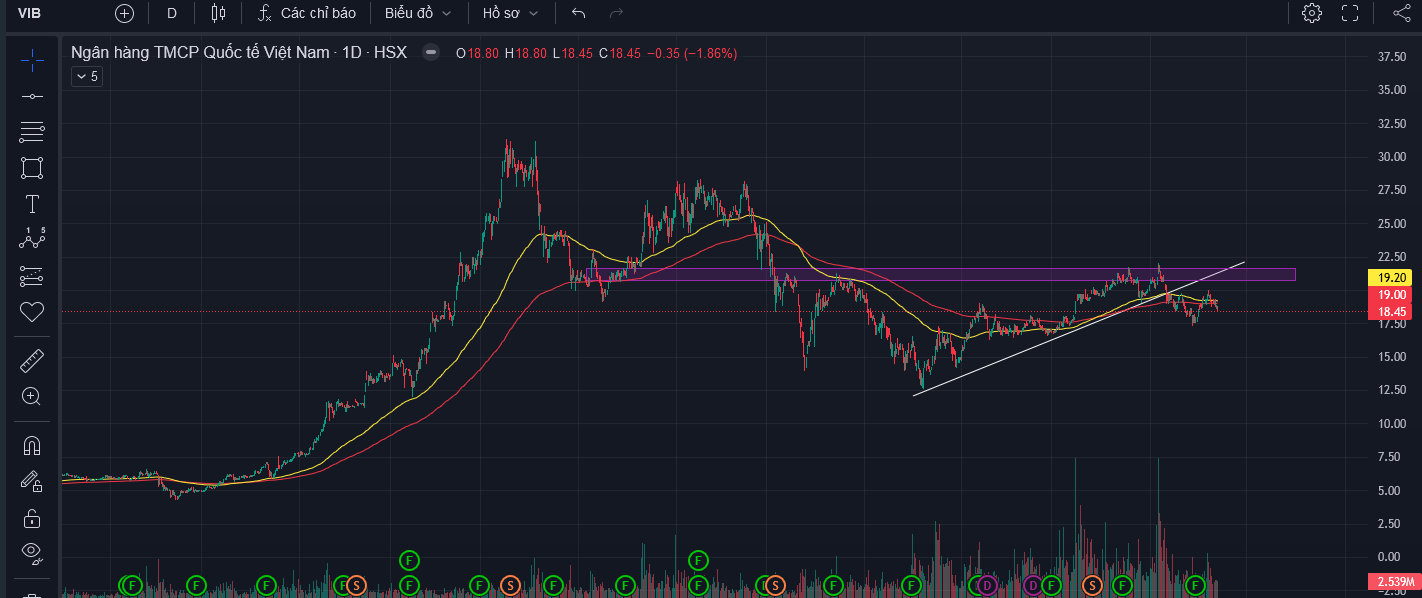Undo the last chart action
This screenshot has width=1422, height=598.
(x=578, y=13)
